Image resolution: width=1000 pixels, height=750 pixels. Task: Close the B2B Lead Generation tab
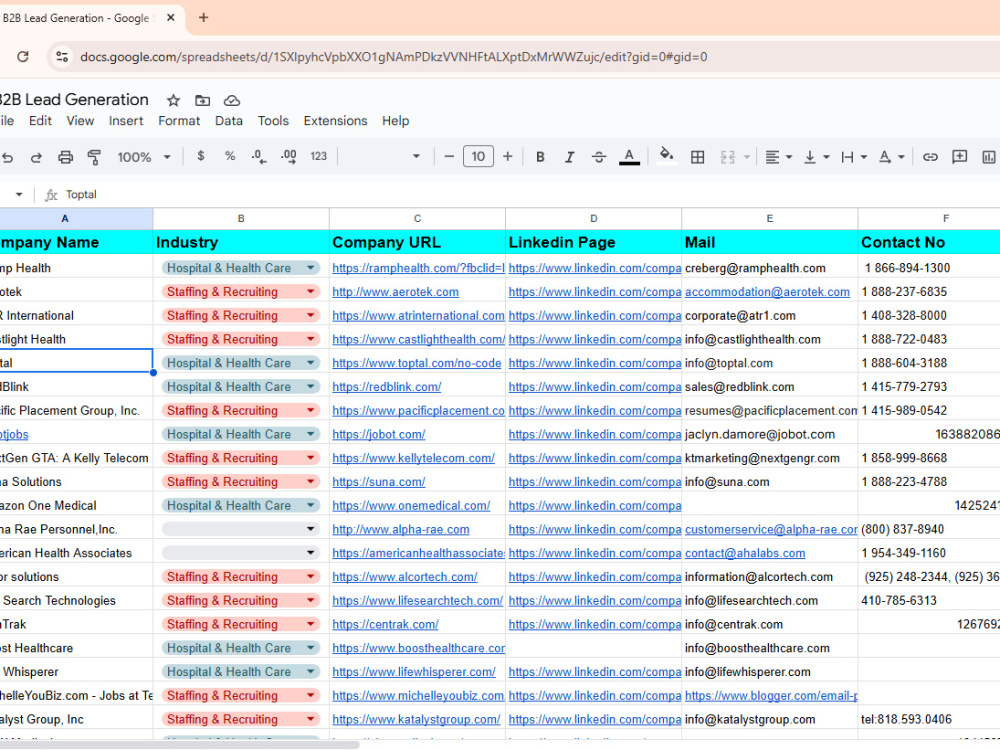coord(170,18)
